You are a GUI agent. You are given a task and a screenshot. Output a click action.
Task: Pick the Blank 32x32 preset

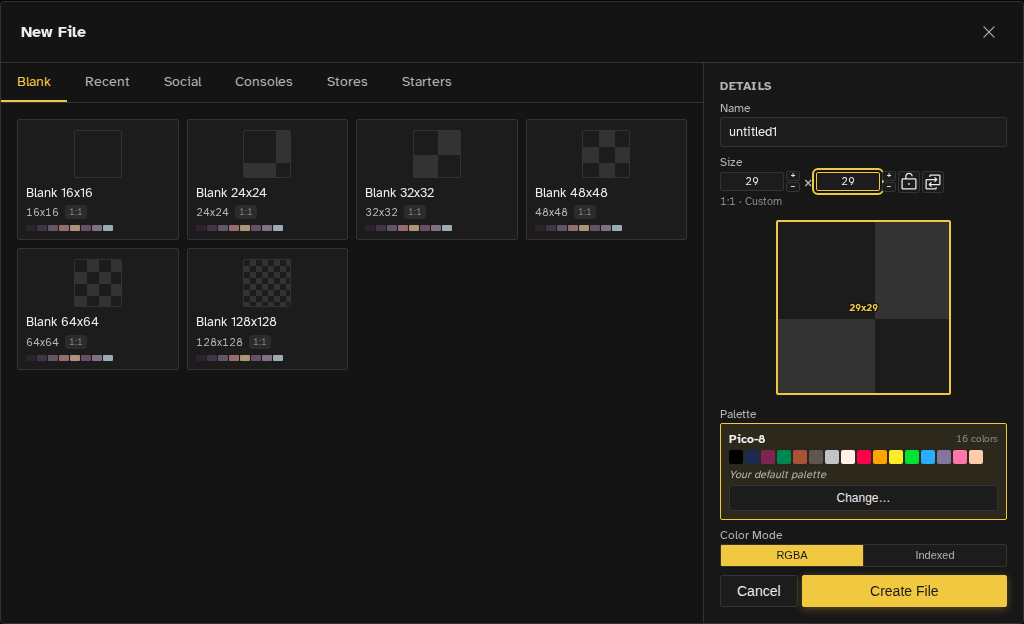pyautogui.click(x=437, y=179)
